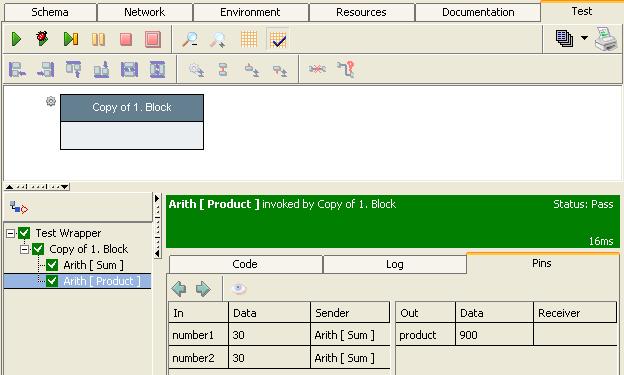The image size is (624, 375).
Task: Click the greyed tag-down-arrow icon
Action: 252,70
